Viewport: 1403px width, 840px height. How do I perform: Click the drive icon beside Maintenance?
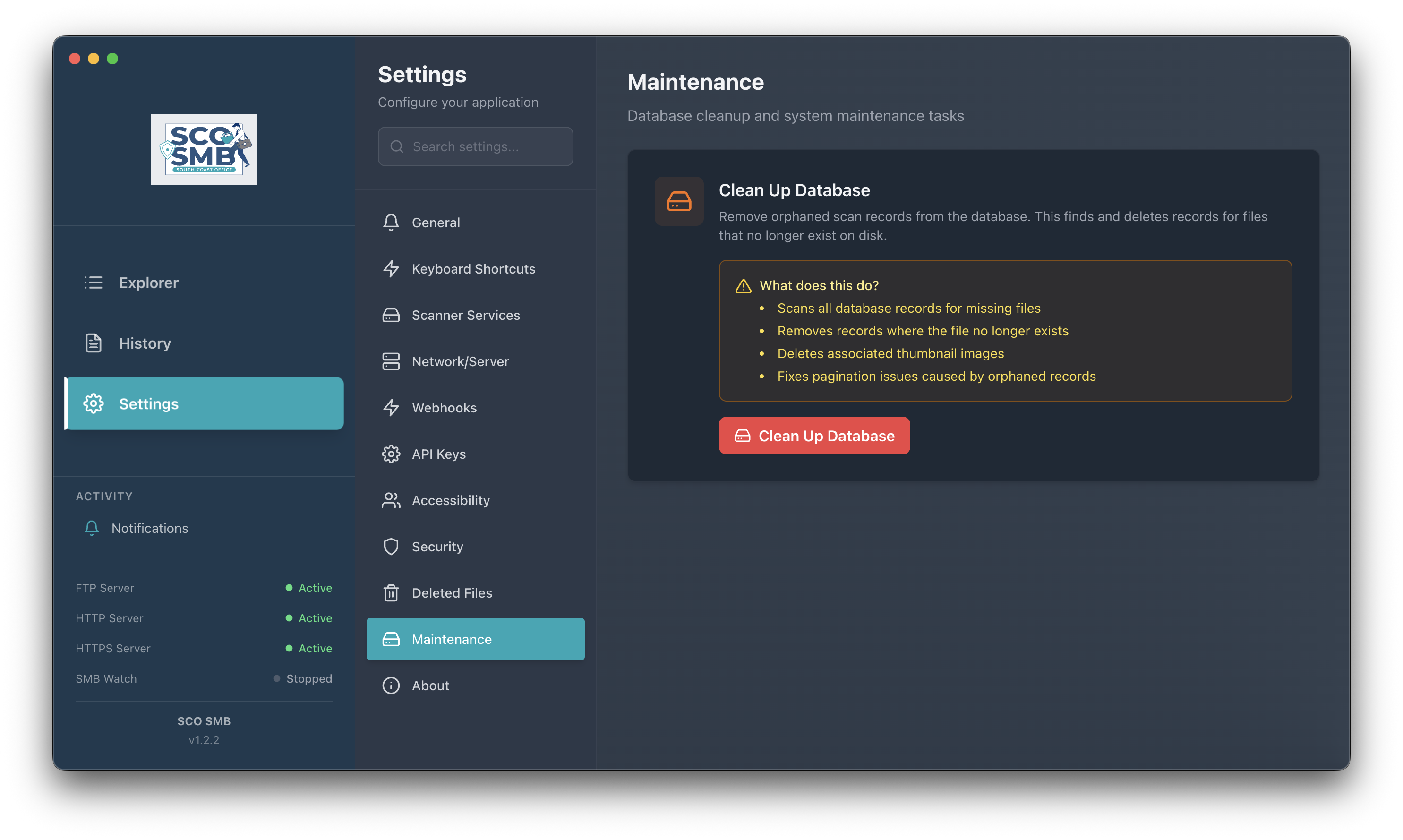coord(391,640)
